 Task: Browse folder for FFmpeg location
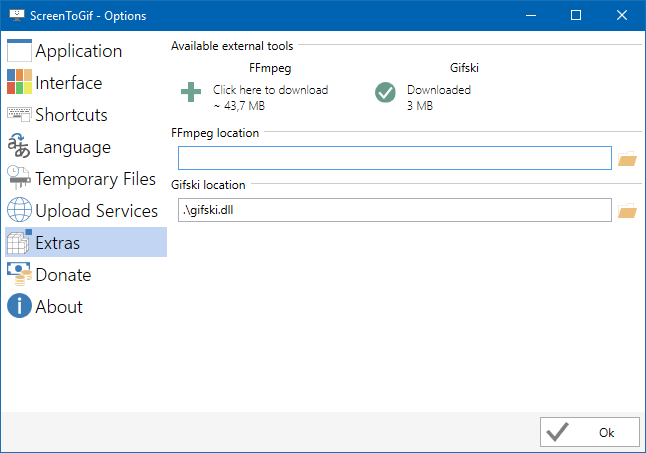627,159
